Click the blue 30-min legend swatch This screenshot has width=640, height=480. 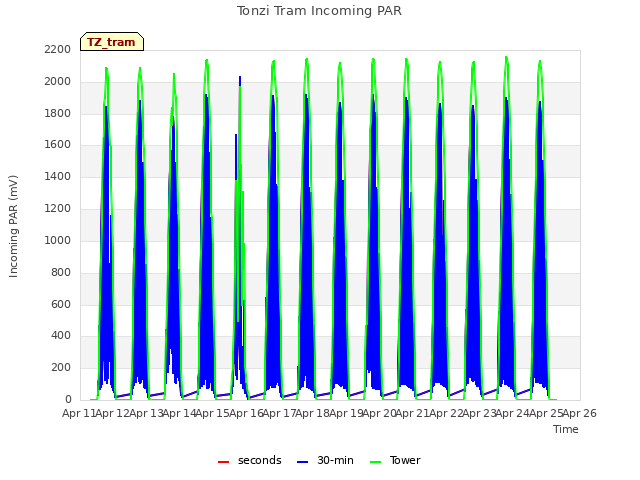coord(302,462)
